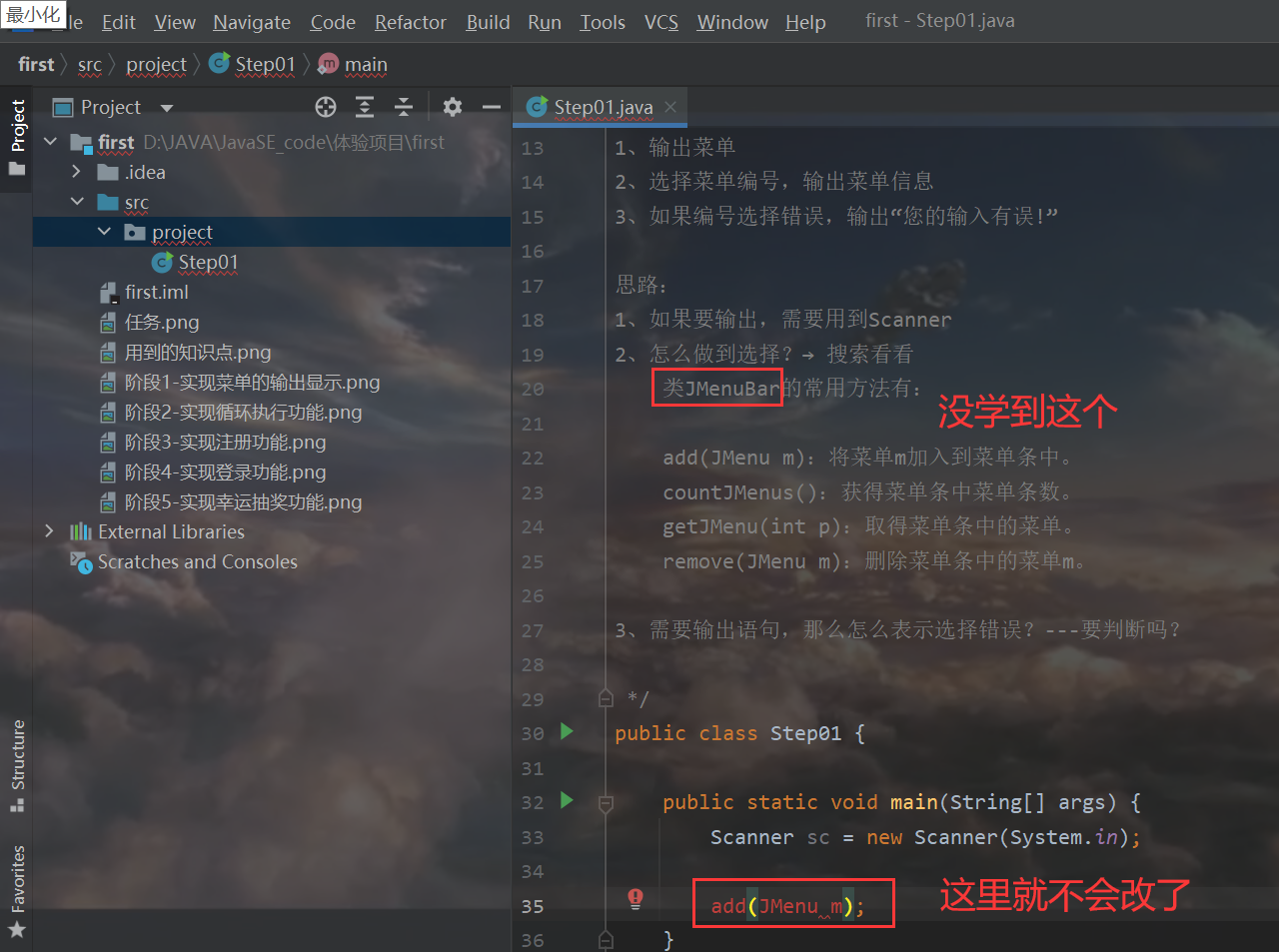Open the Project view dropdown
Viewport: 1279px width, 952px height.
pos(166,107)
